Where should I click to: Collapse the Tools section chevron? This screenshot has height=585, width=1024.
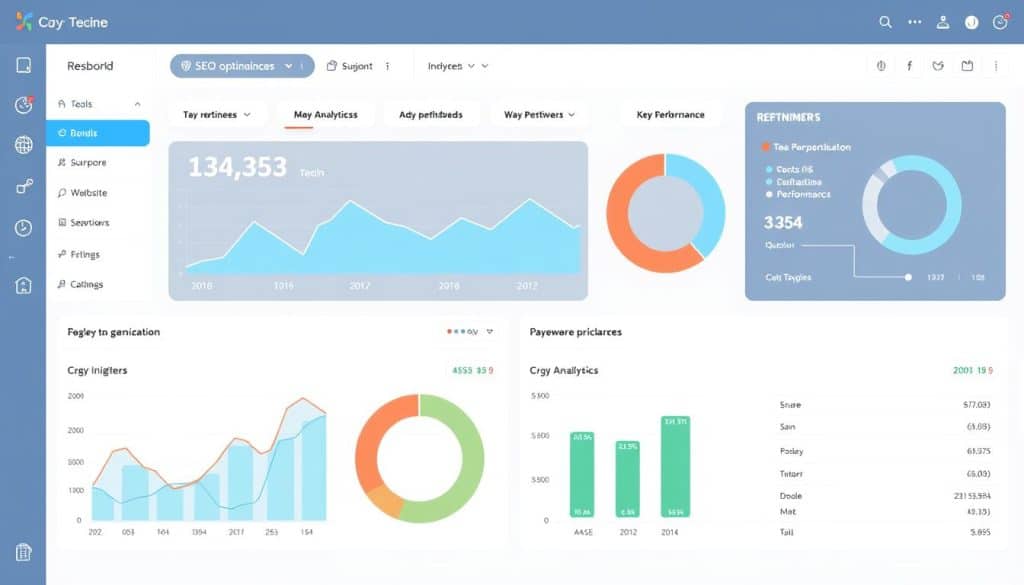pyautogui.click(x=137, y=104)
